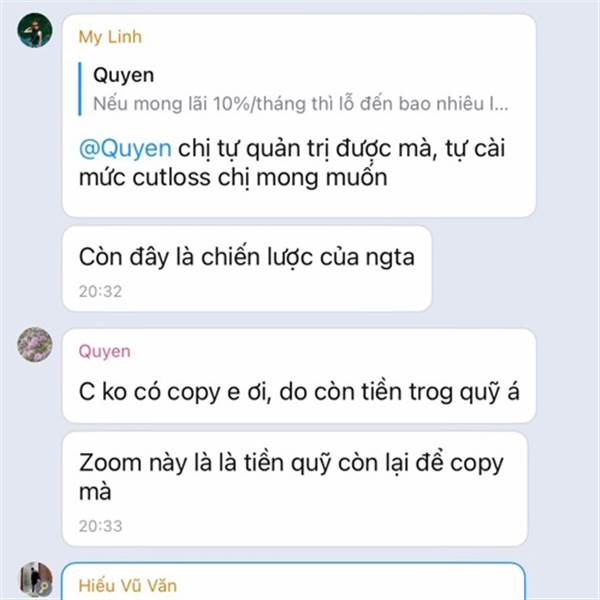Open My Linh's profile avatar
Screen dimensions: 600x600
click(x=35, y=30)
